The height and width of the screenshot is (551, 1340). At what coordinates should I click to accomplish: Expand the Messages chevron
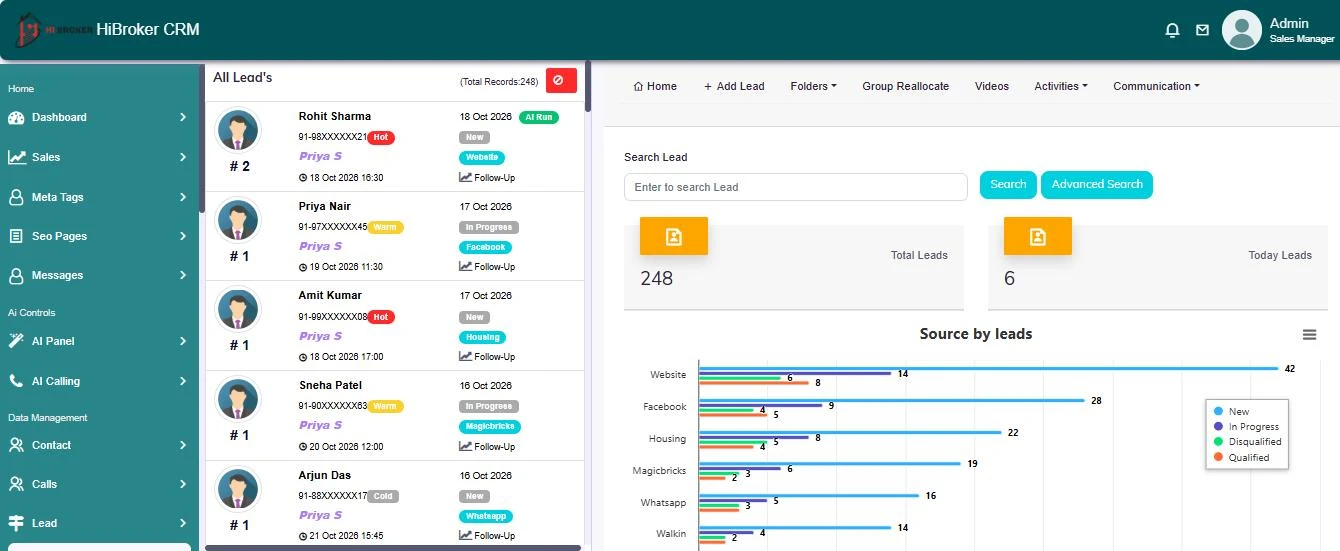coord(183,275)
